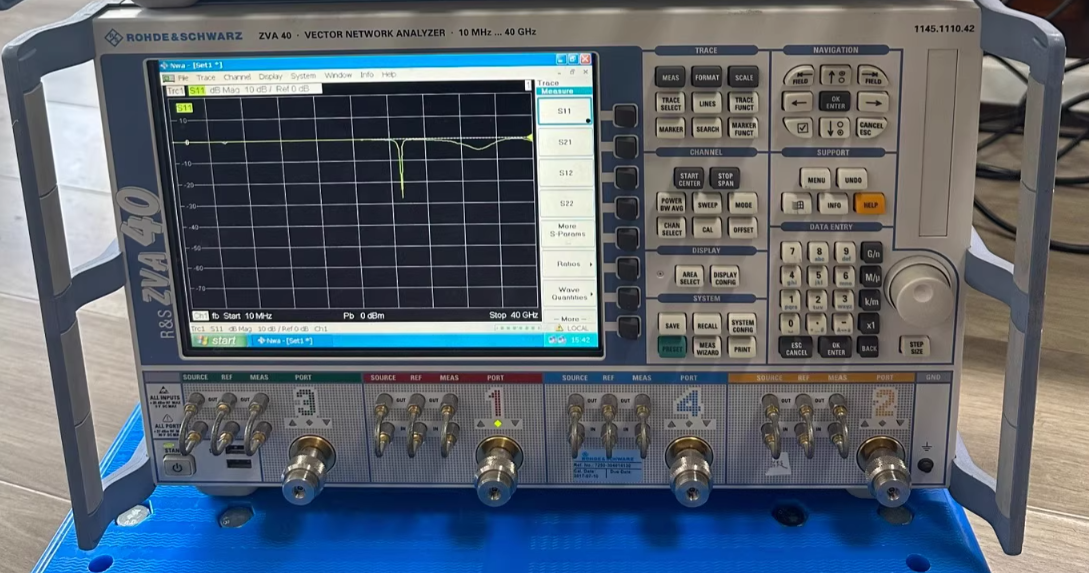Tap the left FIELD navigation key
The width and height of the screenshot is (1089, 573).
click(x=800, y=76)
